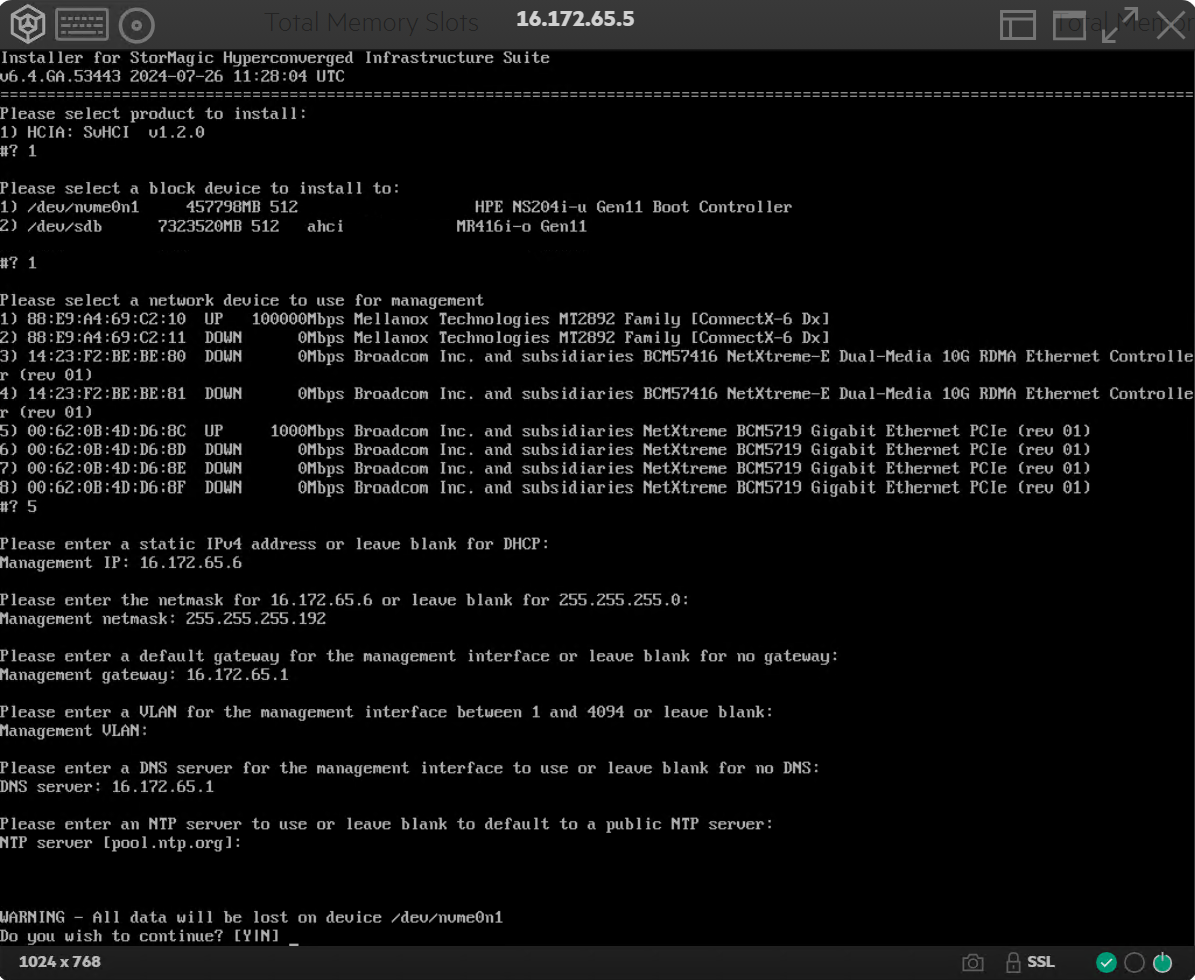Click DNS server 16.172.65.1 line
The image size is (1195, 980).
[x=107, y=787]
